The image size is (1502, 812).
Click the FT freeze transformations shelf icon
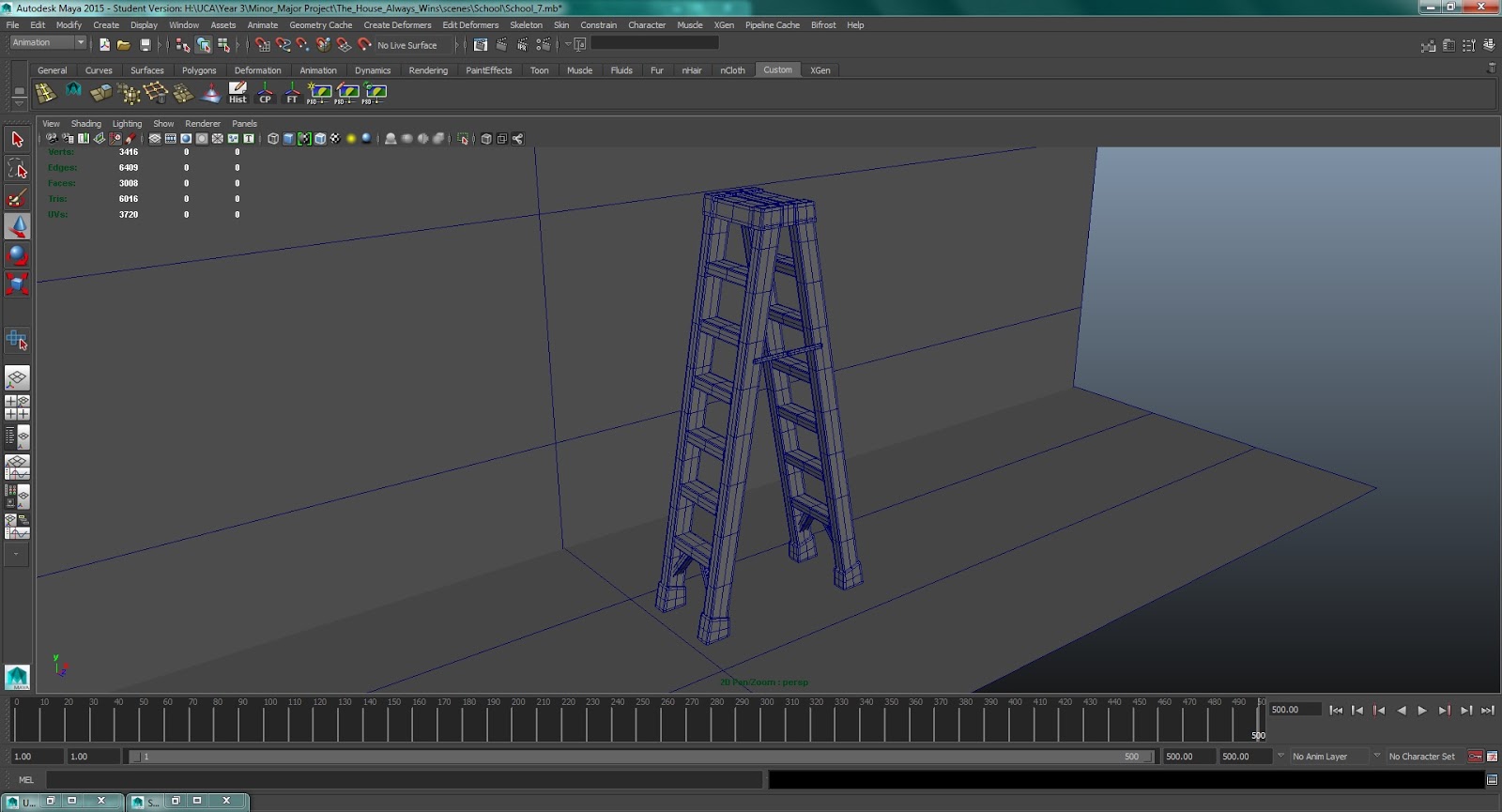pos(292,92)
